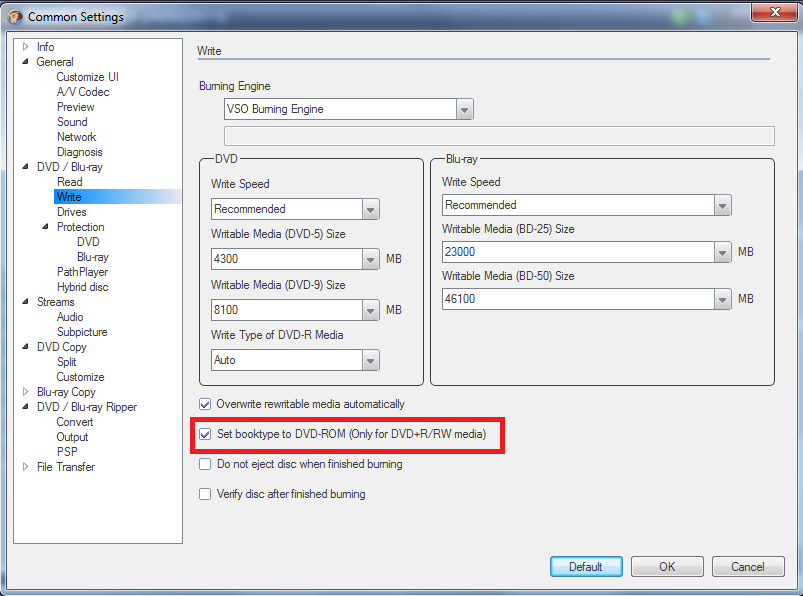Select the highlighted Write tree item
Image resolution: width=803 pixels, height=596 pixels.
click(x=69, y=197)
